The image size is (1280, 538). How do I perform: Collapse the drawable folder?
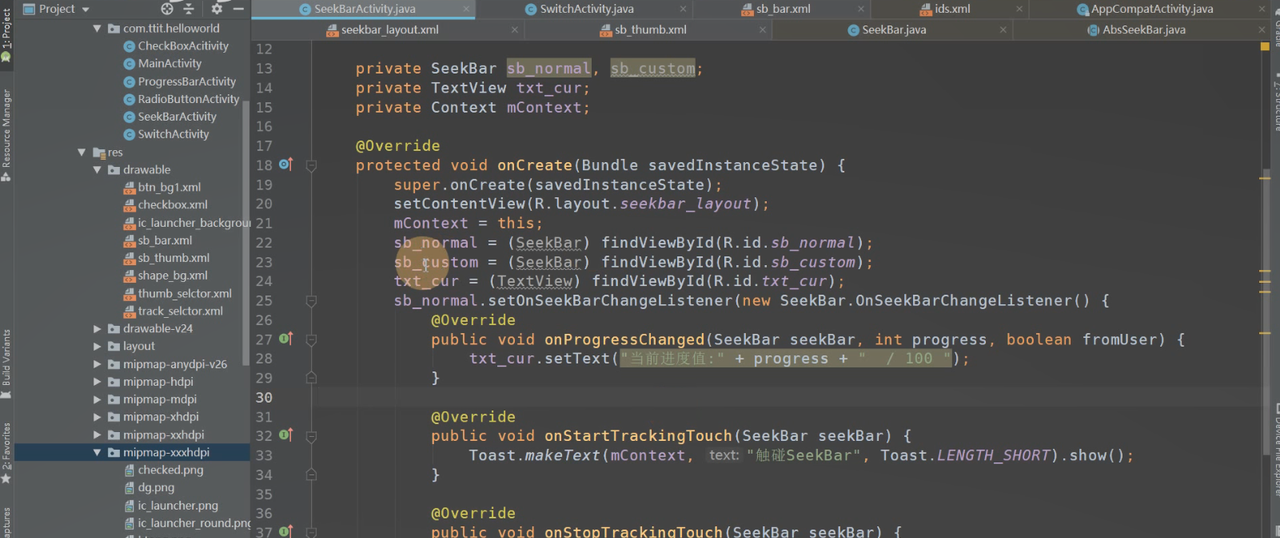coord(97,170)
